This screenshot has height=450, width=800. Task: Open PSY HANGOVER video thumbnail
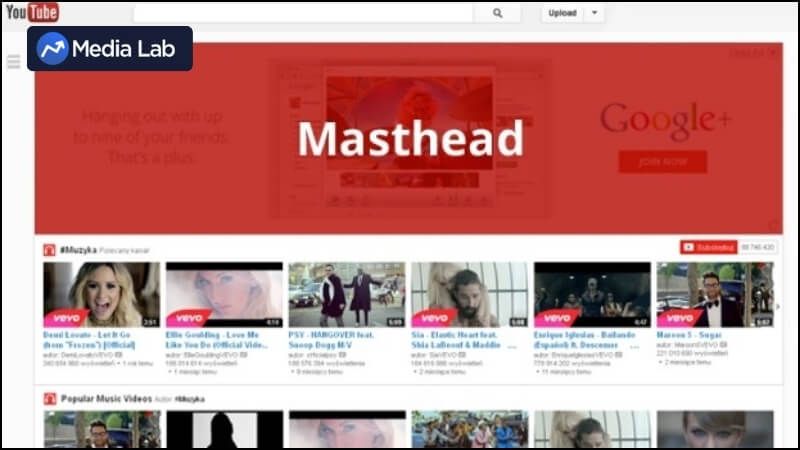tap(347, 295)
